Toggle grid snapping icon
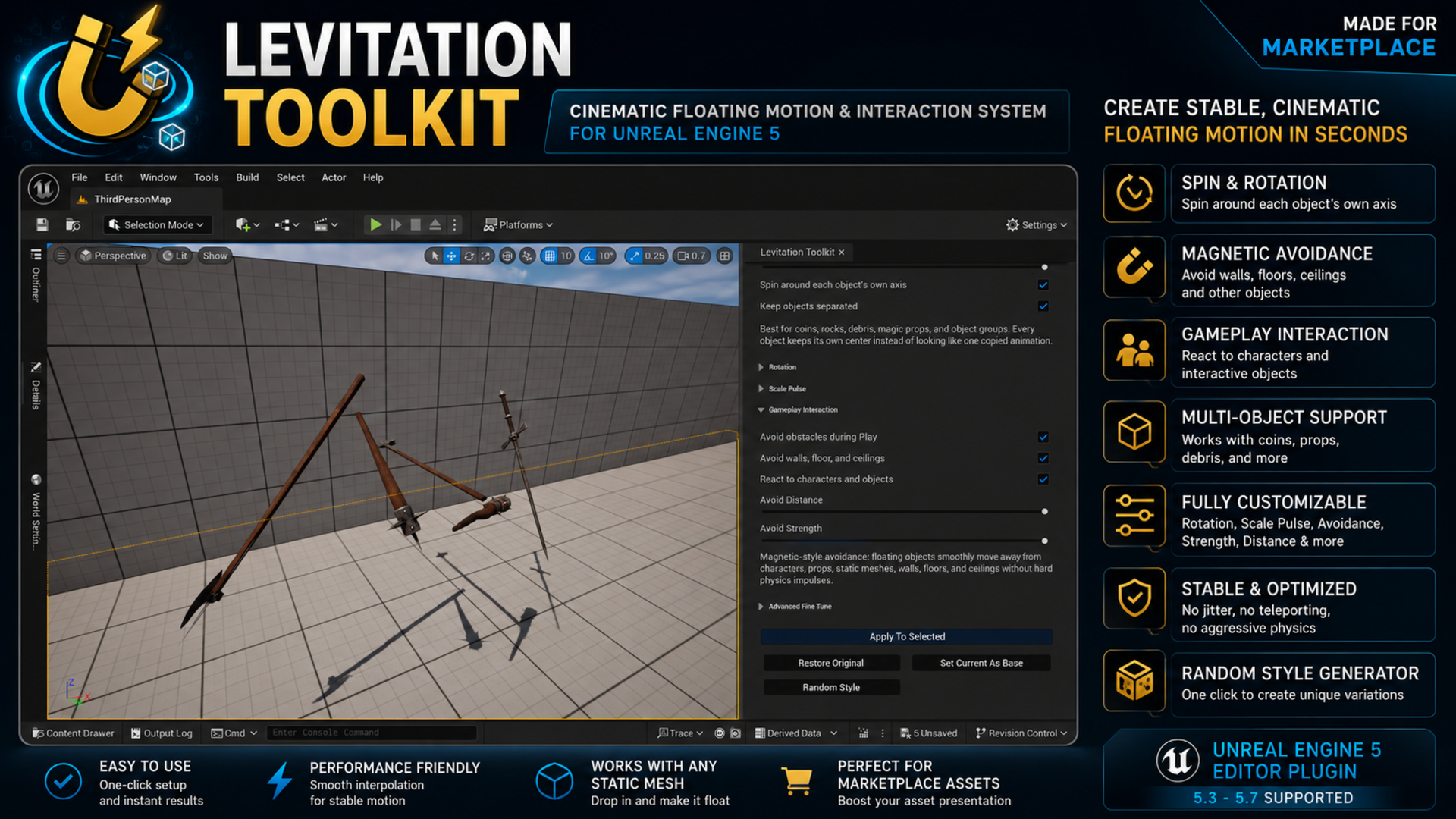Viewport: 1456px width, 819px height. click(550, 256)
